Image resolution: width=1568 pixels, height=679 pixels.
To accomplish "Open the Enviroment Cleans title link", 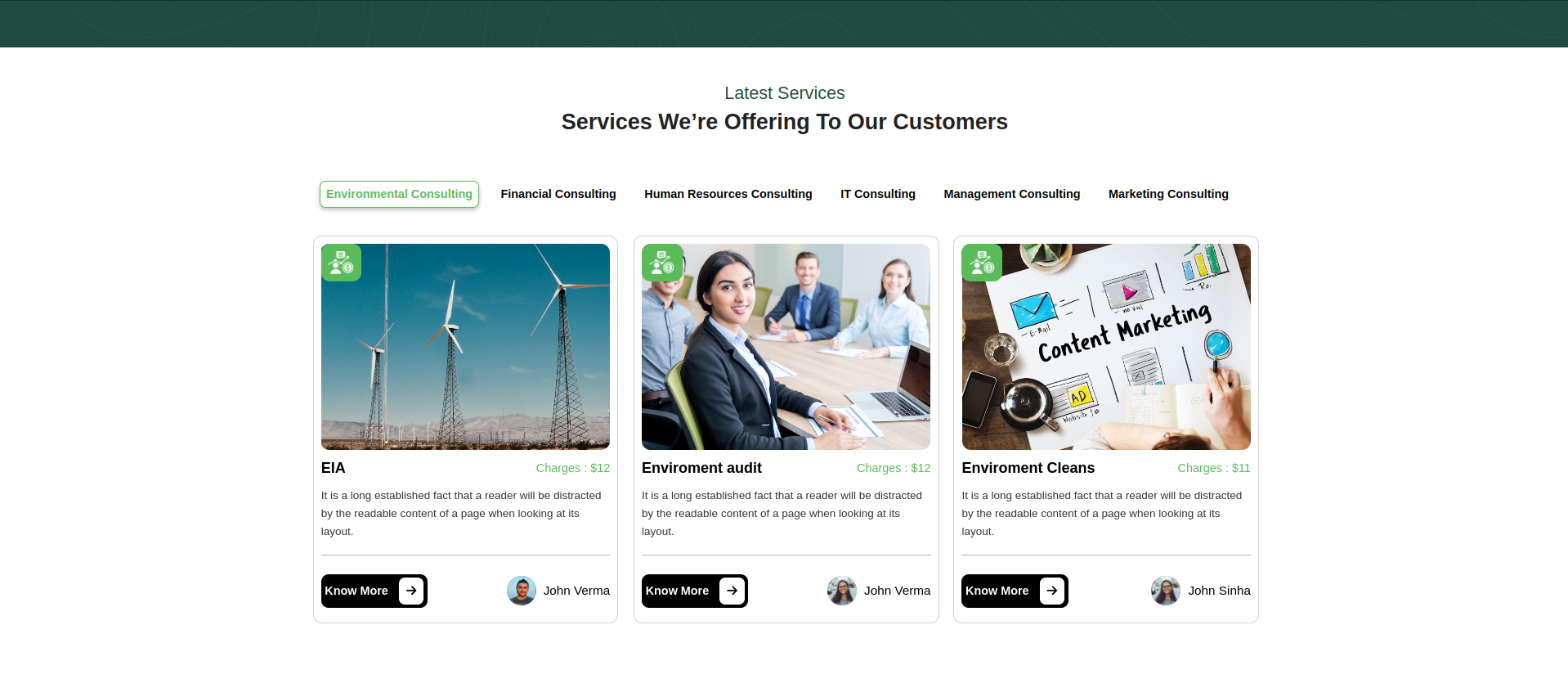I will pyautogui.click(x=1028, y=468).
